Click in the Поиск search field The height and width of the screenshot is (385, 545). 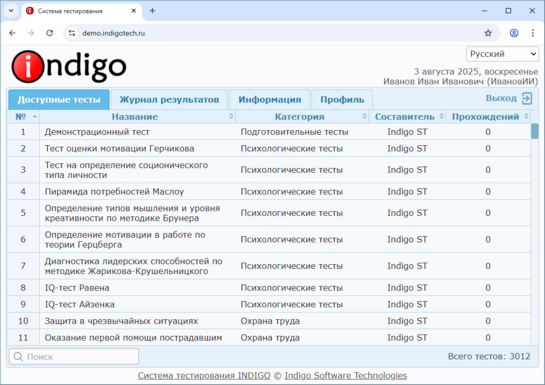coord(74,357)
